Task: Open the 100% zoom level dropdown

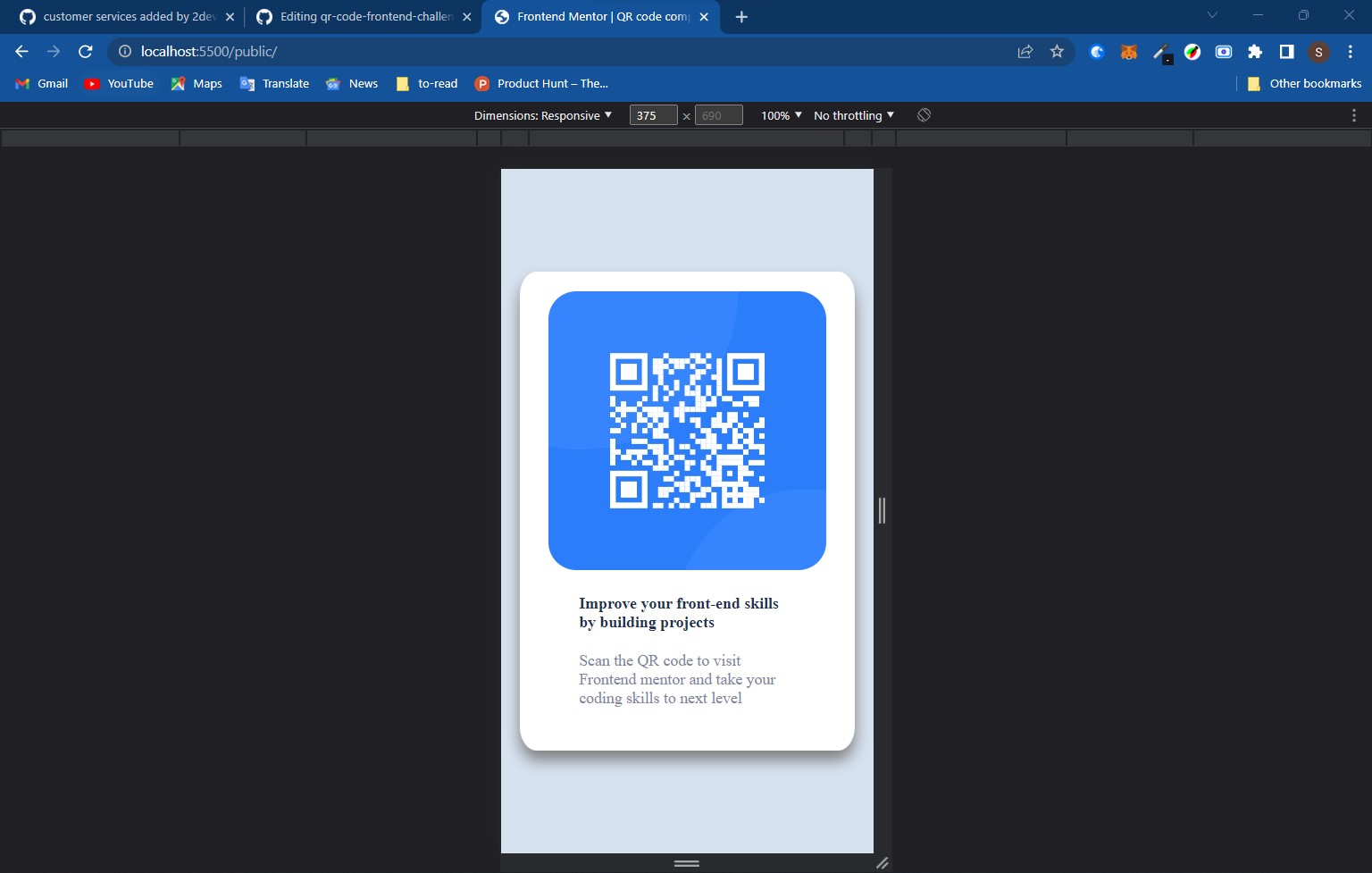Action: tap(778, 114)
